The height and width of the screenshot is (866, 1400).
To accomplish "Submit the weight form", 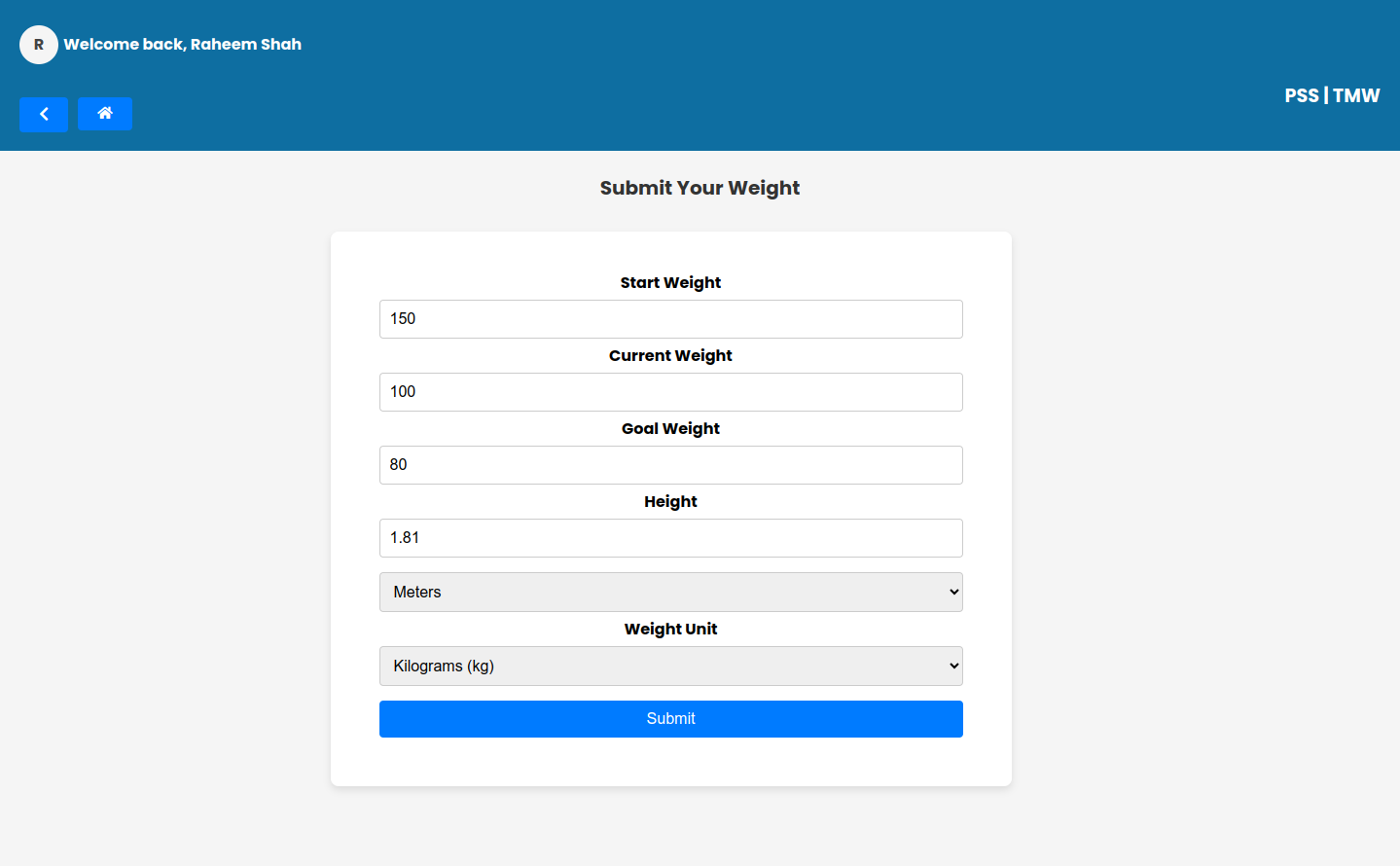I will pos(671,719).
